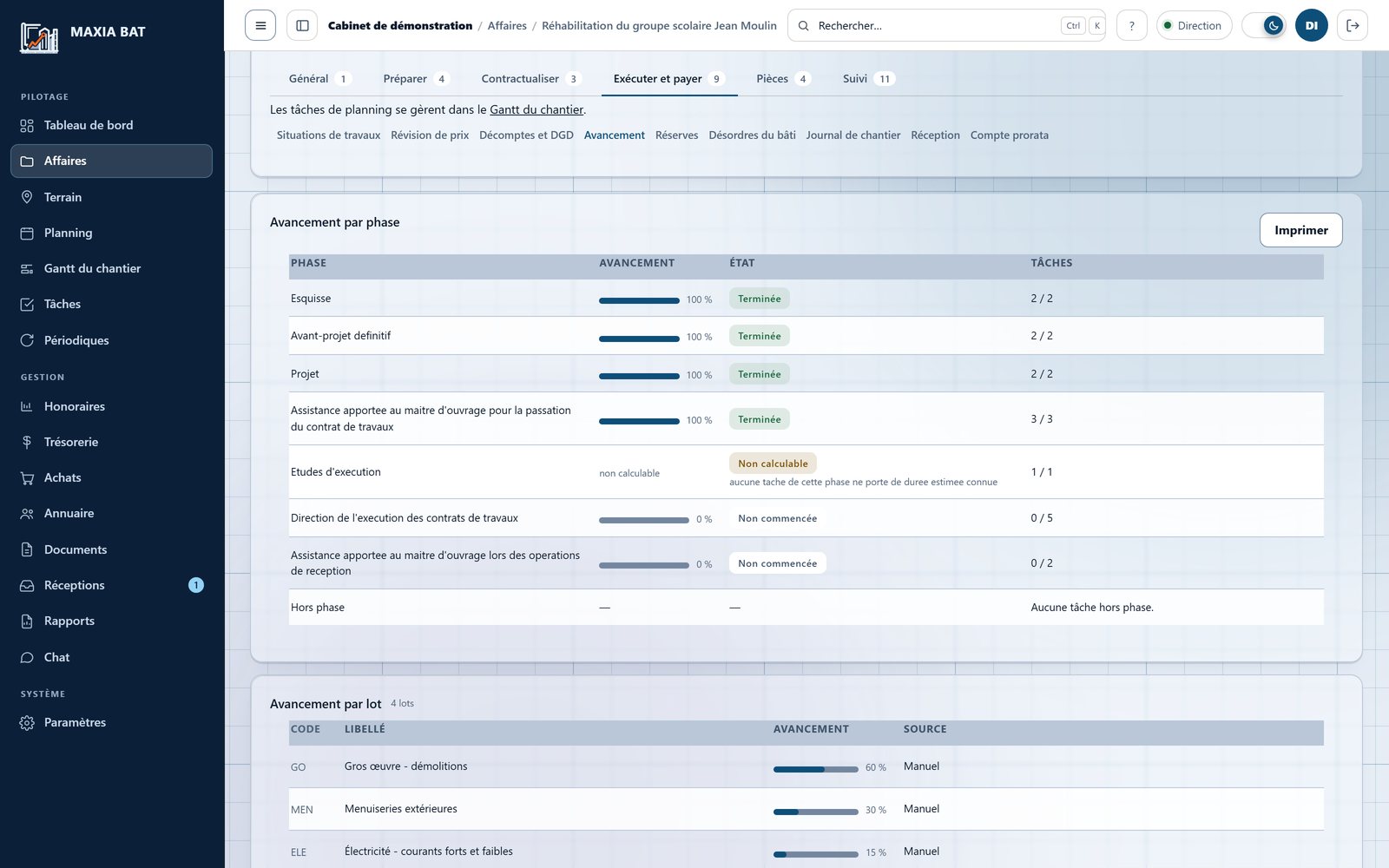
Task: Click the logout icon button
Action: pyautogui.click(x=1353, y=25)
